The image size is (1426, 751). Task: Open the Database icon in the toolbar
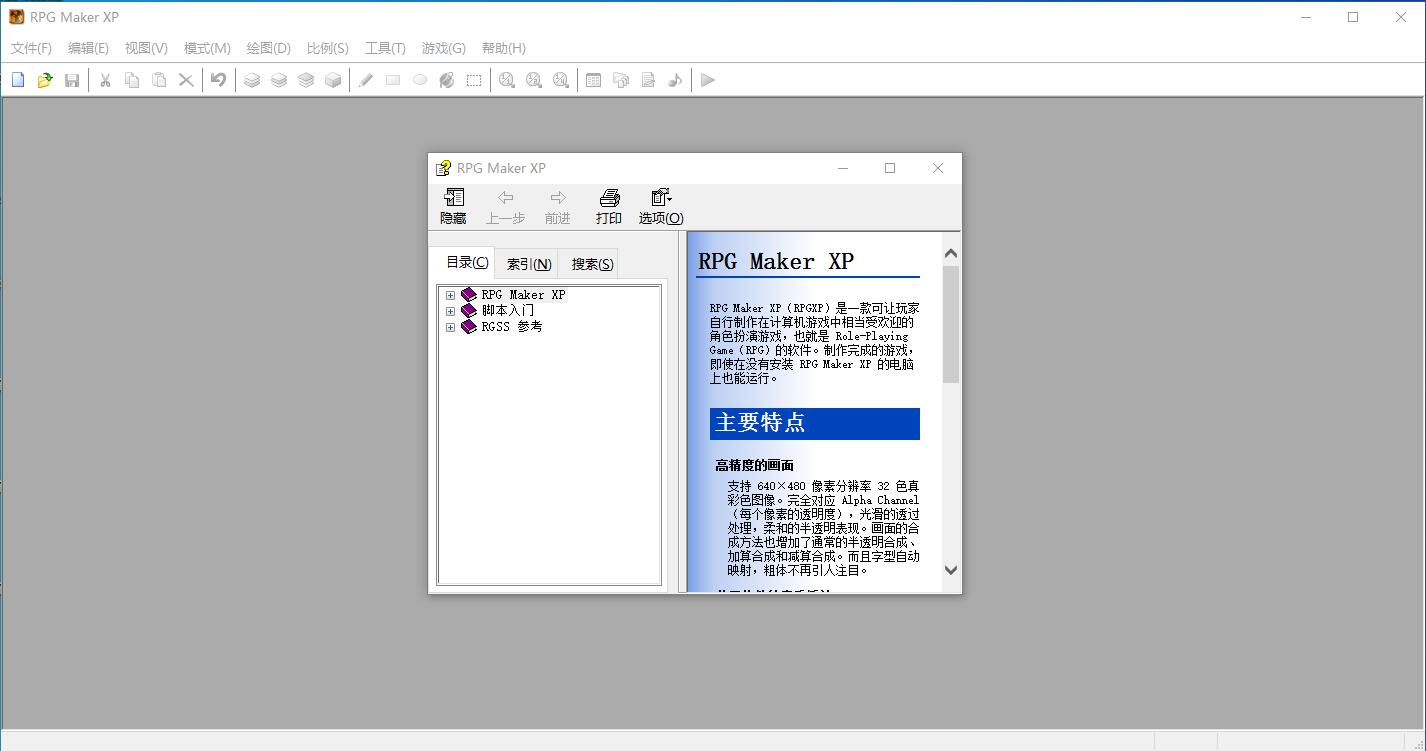pos(594,80)
